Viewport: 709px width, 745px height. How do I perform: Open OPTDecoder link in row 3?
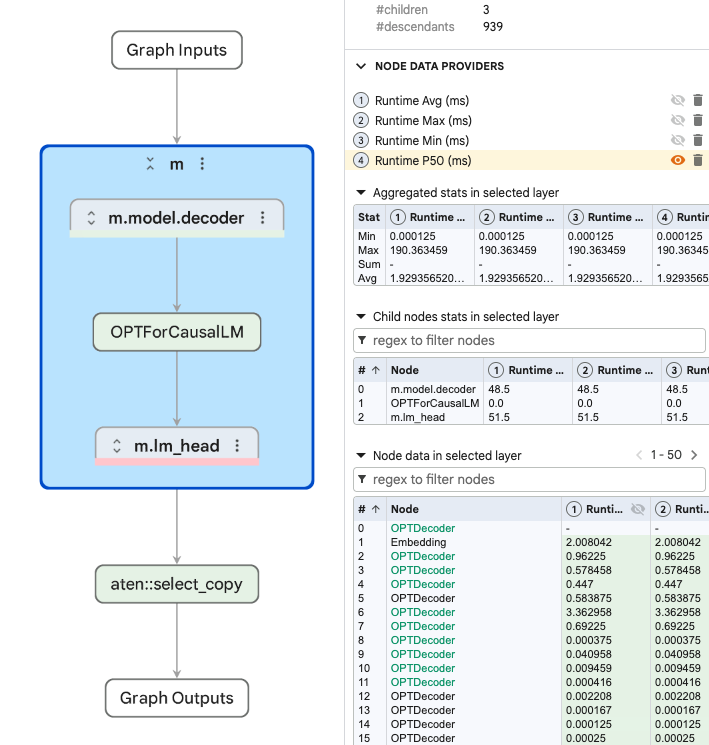[x=422, y=570]
